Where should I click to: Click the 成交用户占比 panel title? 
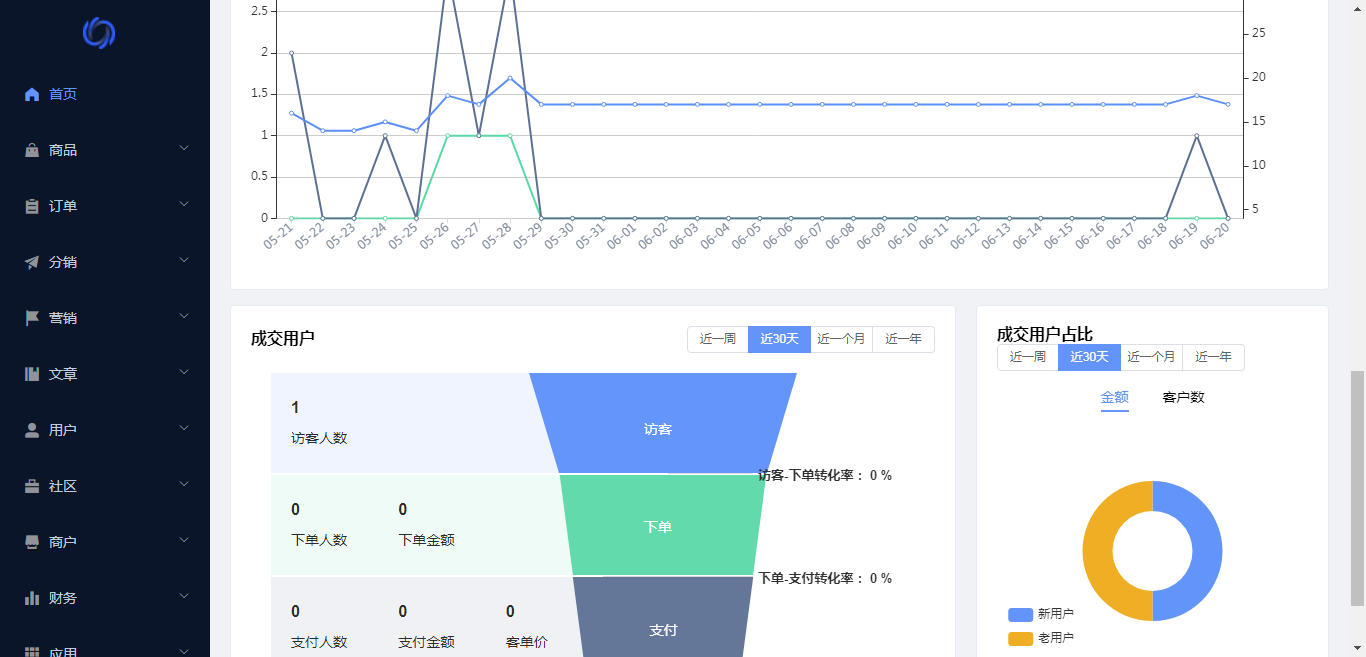coord(1045,335)
